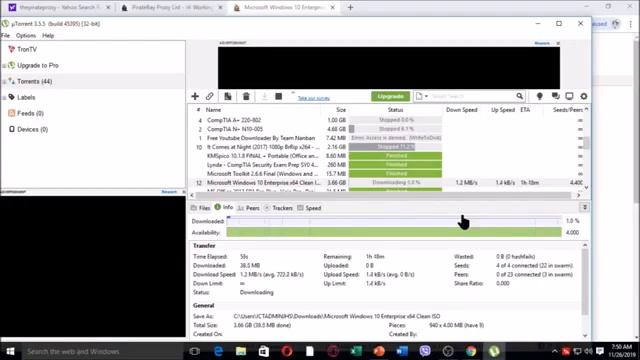Screen dimensions: 640x360
Task: Select Torrents (44) in sidebar
Action: pos(34,81)
